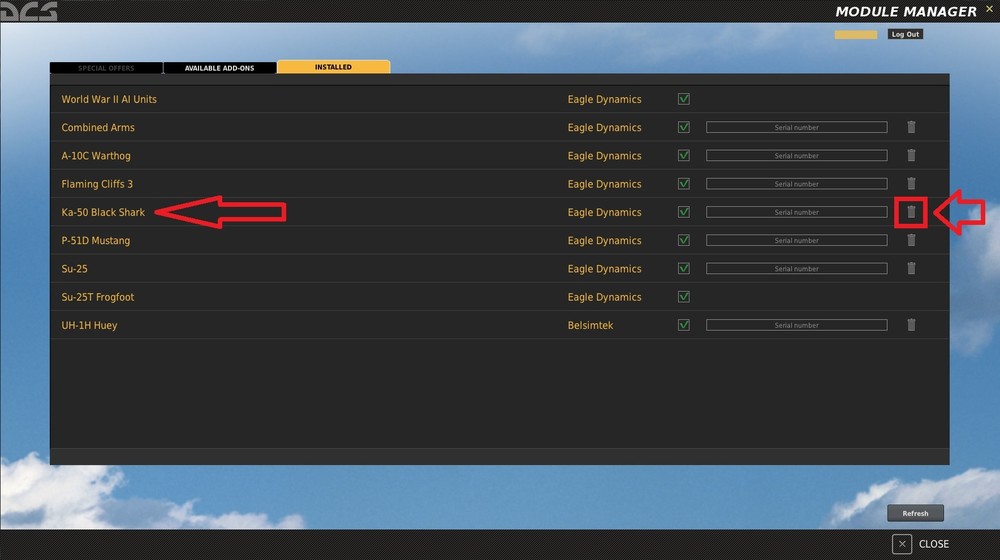
Task: Focus the Ka-50 Black Shark serial number field
Action: coord(797,212)
